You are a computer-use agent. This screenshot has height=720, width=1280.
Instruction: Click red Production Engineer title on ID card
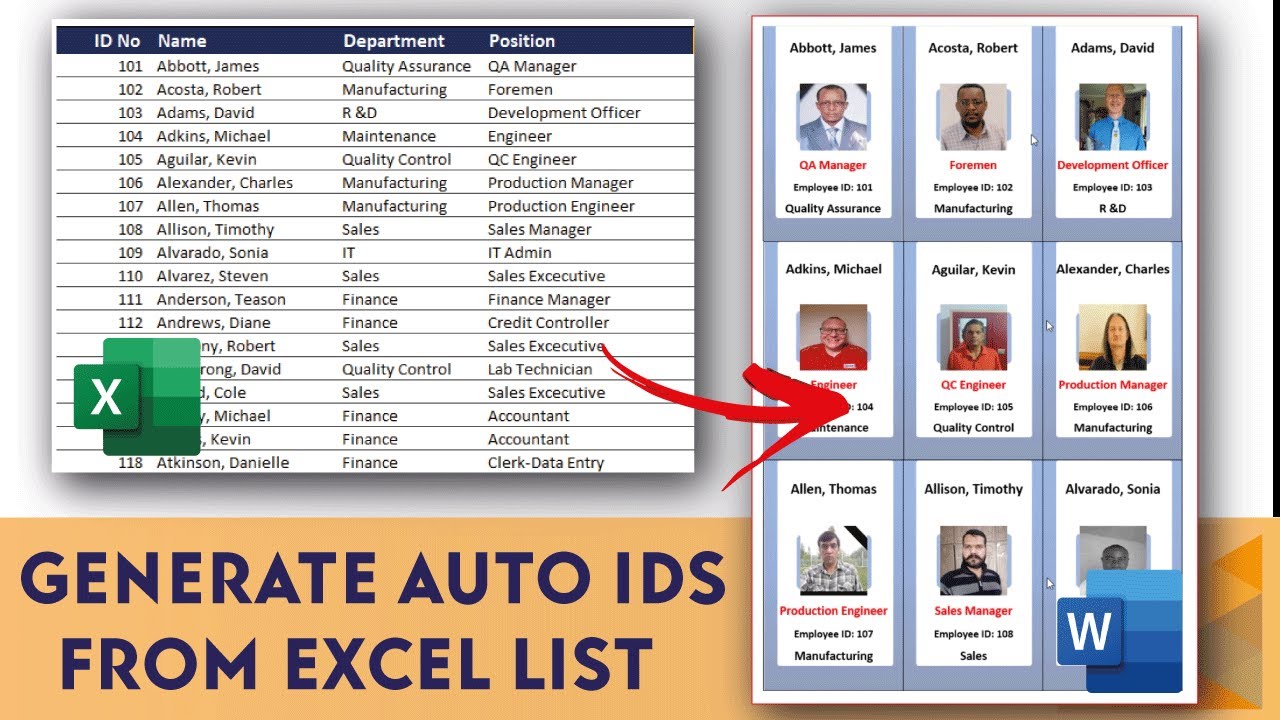pyautogui.click(x=833, y=611)
